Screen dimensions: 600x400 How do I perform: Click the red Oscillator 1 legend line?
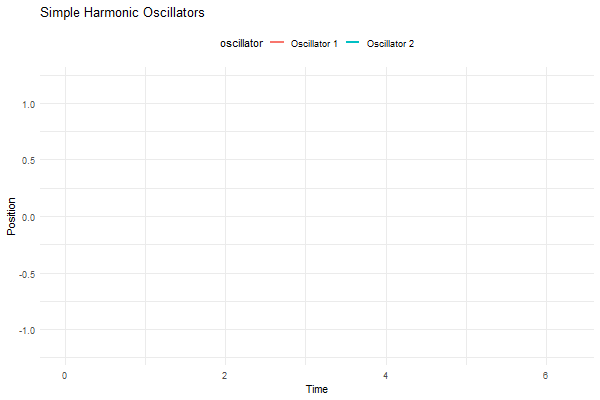tap(278, 44)
